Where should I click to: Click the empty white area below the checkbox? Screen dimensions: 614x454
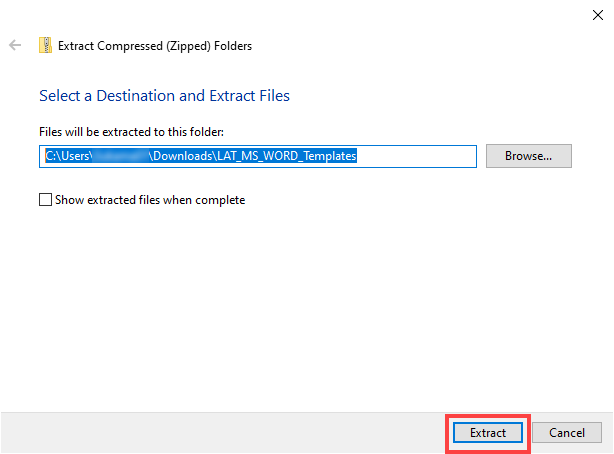point(300,300)
